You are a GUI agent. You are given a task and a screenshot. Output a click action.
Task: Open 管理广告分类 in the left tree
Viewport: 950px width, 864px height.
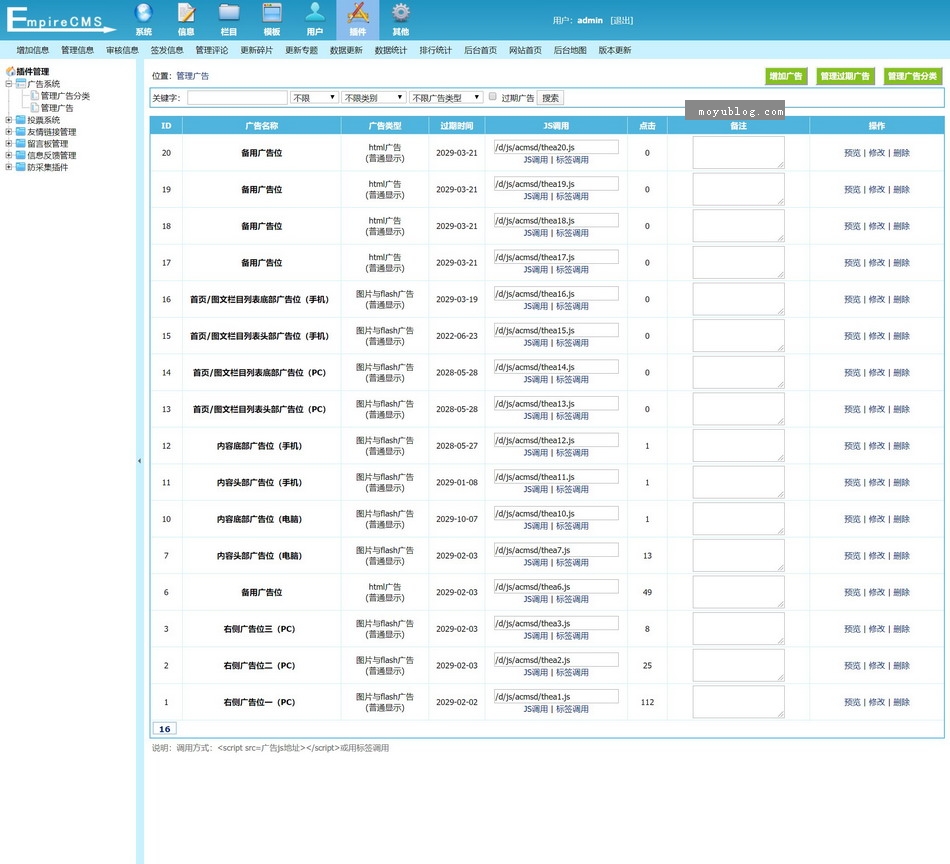(65, 96)
